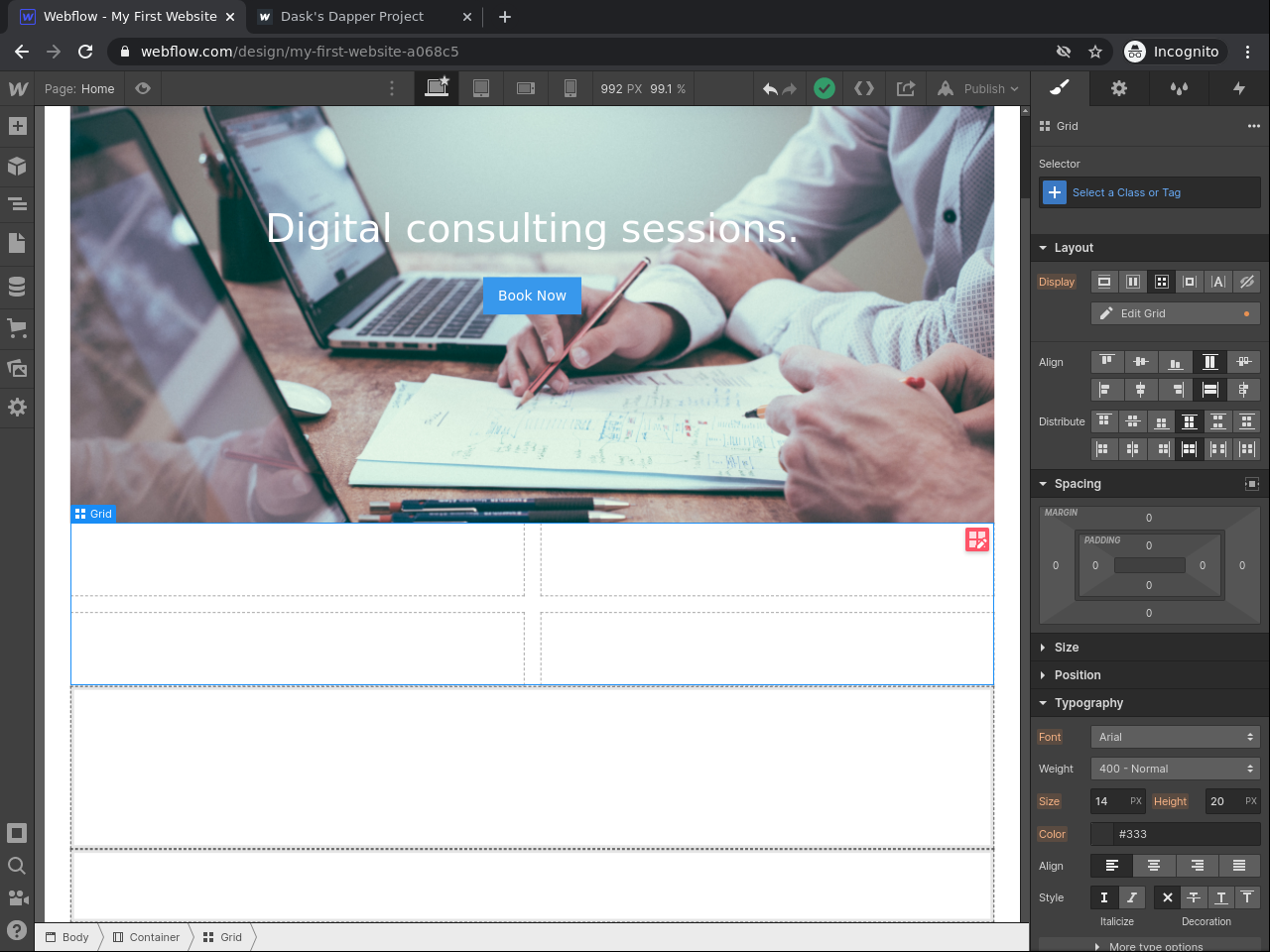Viewport: 1270px width, 952px height.
Task: Undo the last change
Action: 770,88
